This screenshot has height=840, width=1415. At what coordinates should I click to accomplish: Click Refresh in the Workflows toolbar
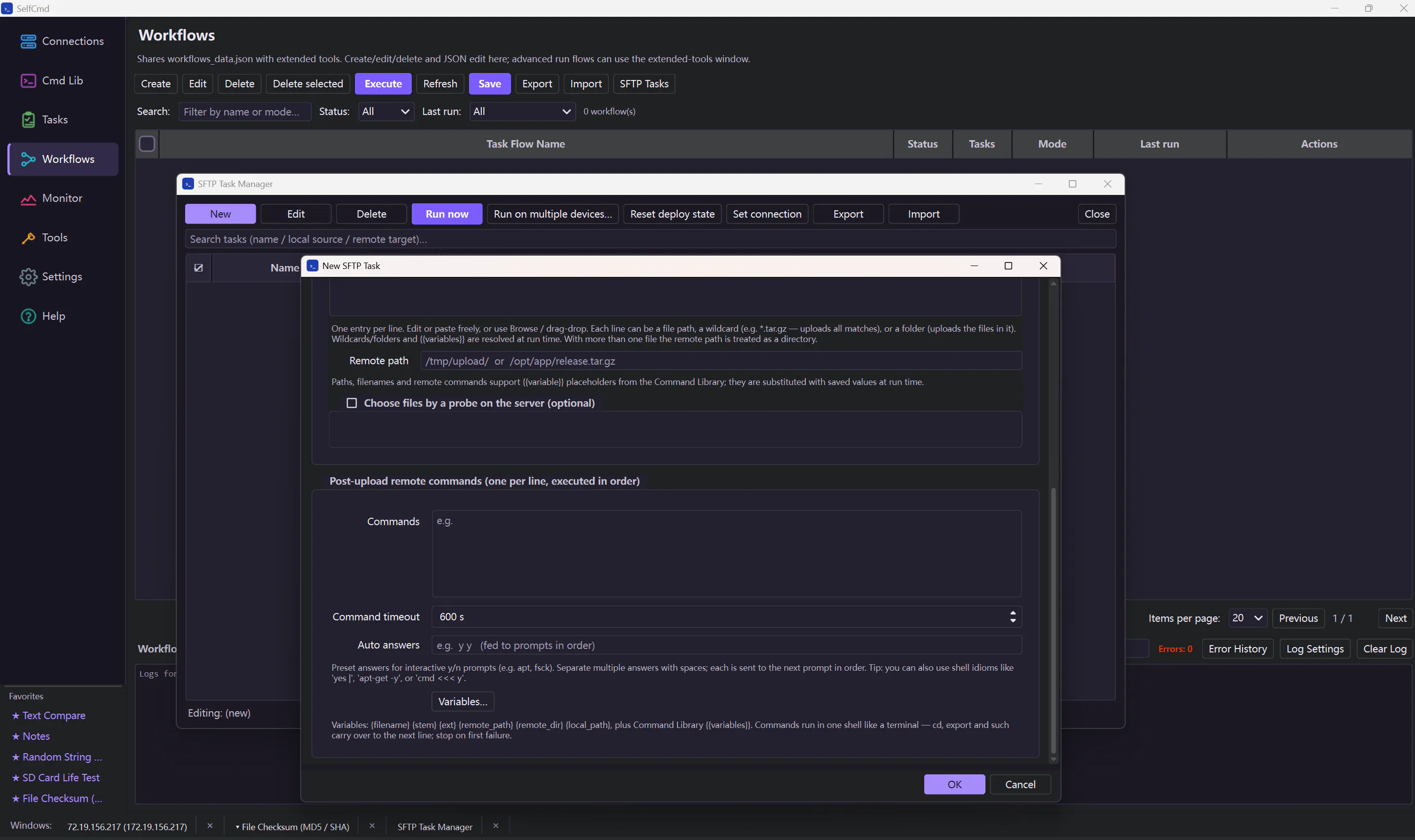point(440,84)
